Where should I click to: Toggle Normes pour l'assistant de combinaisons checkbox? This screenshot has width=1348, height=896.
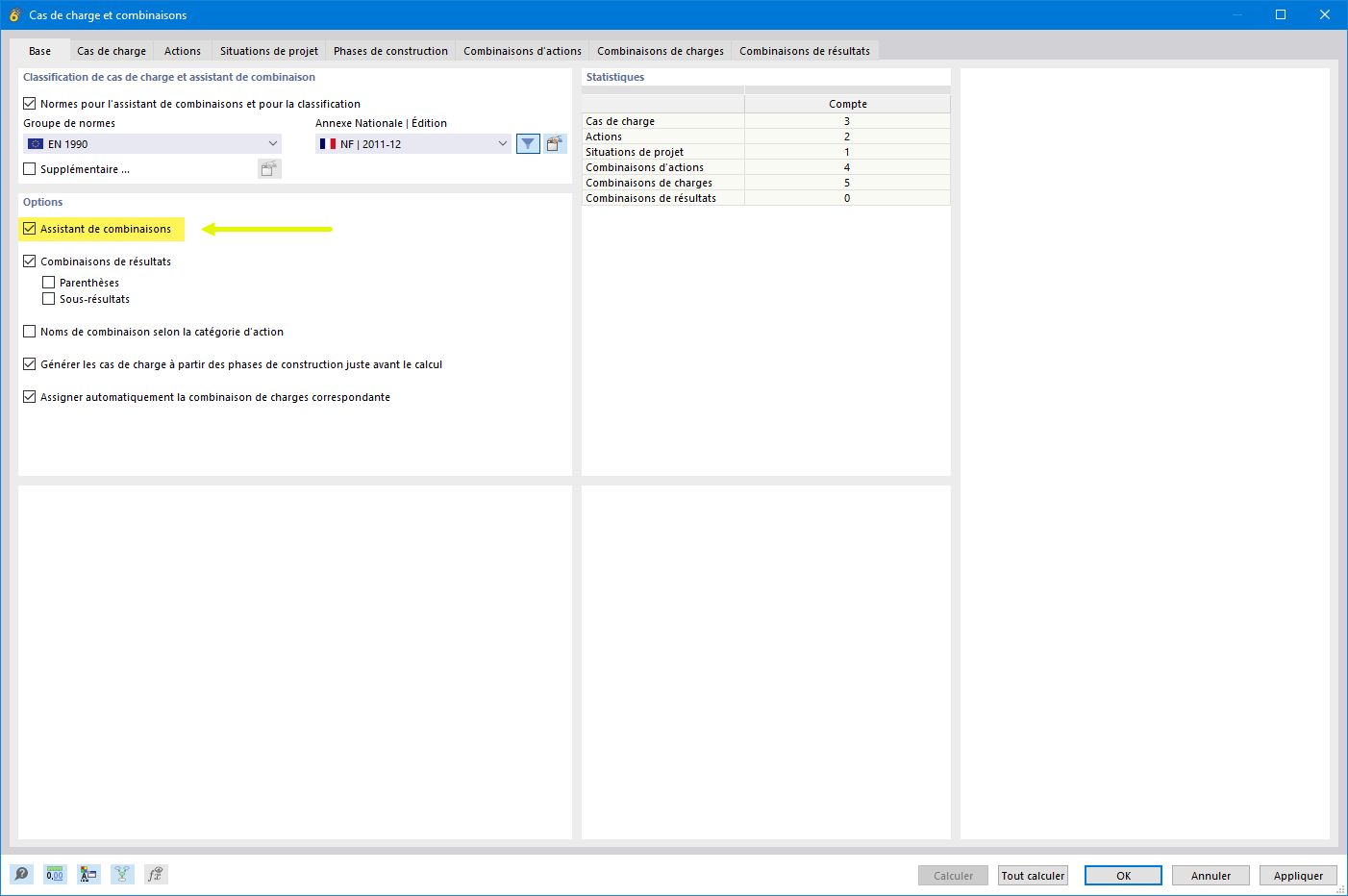pos(30,104)
